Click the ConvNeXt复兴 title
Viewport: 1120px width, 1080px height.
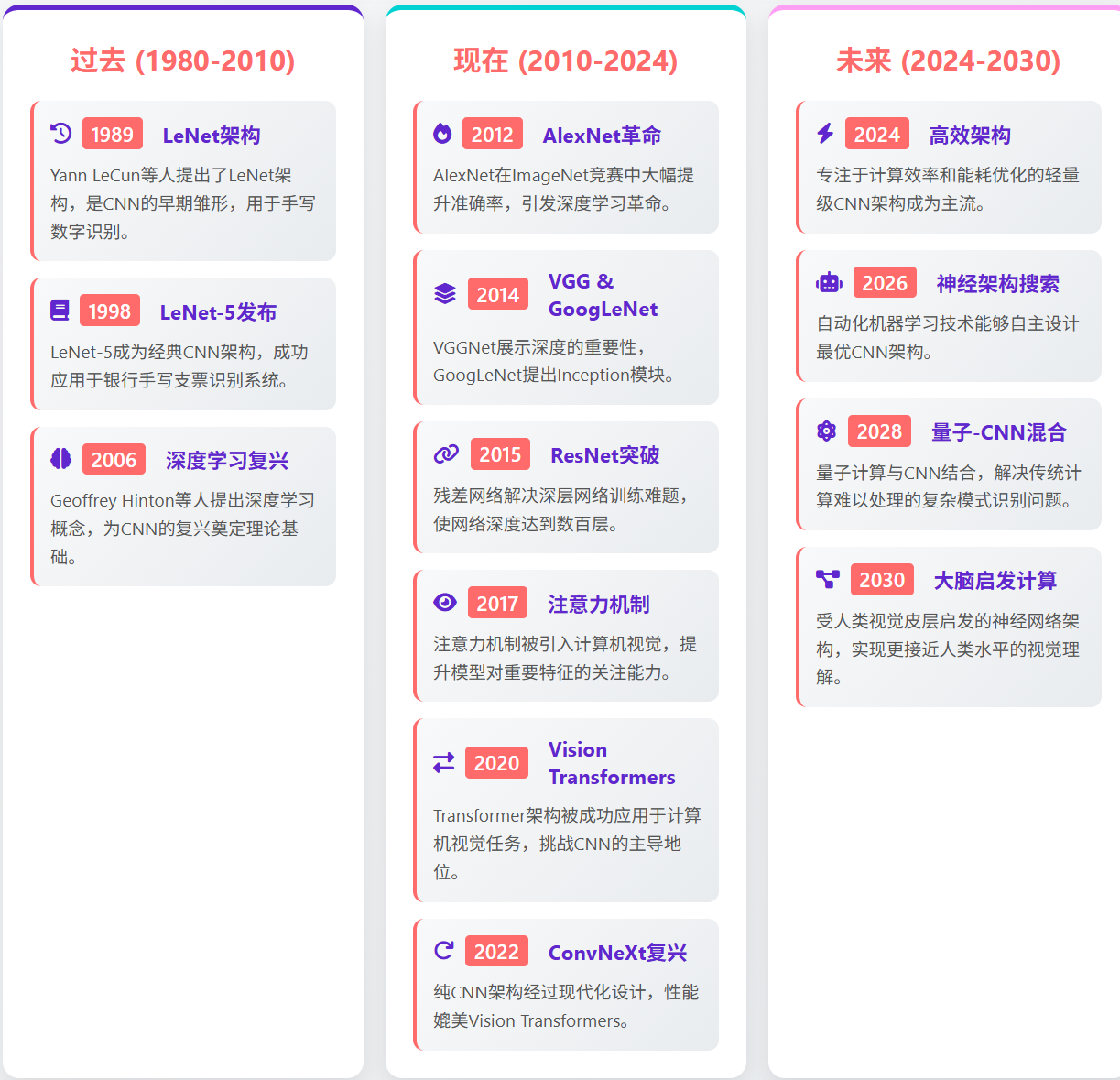618,952
